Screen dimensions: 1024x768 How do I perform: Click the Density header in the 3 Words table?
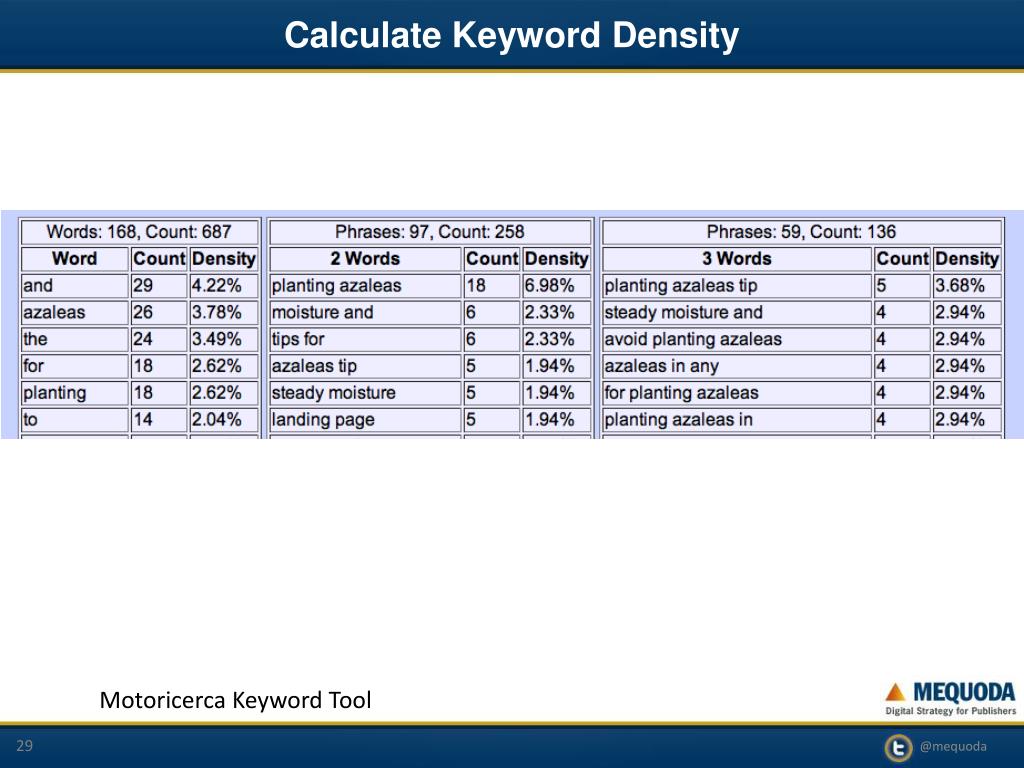[967, 259]
